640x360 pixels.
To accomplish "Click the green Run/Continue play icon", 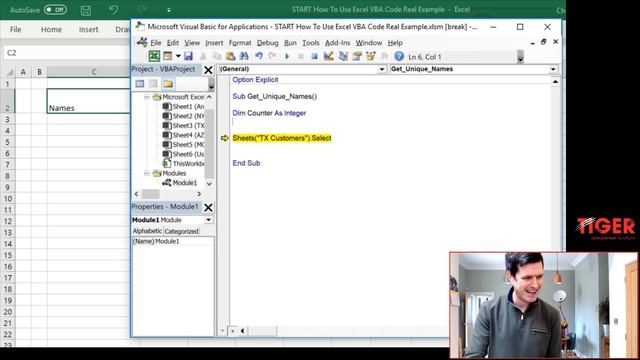I will pos(287,56).
